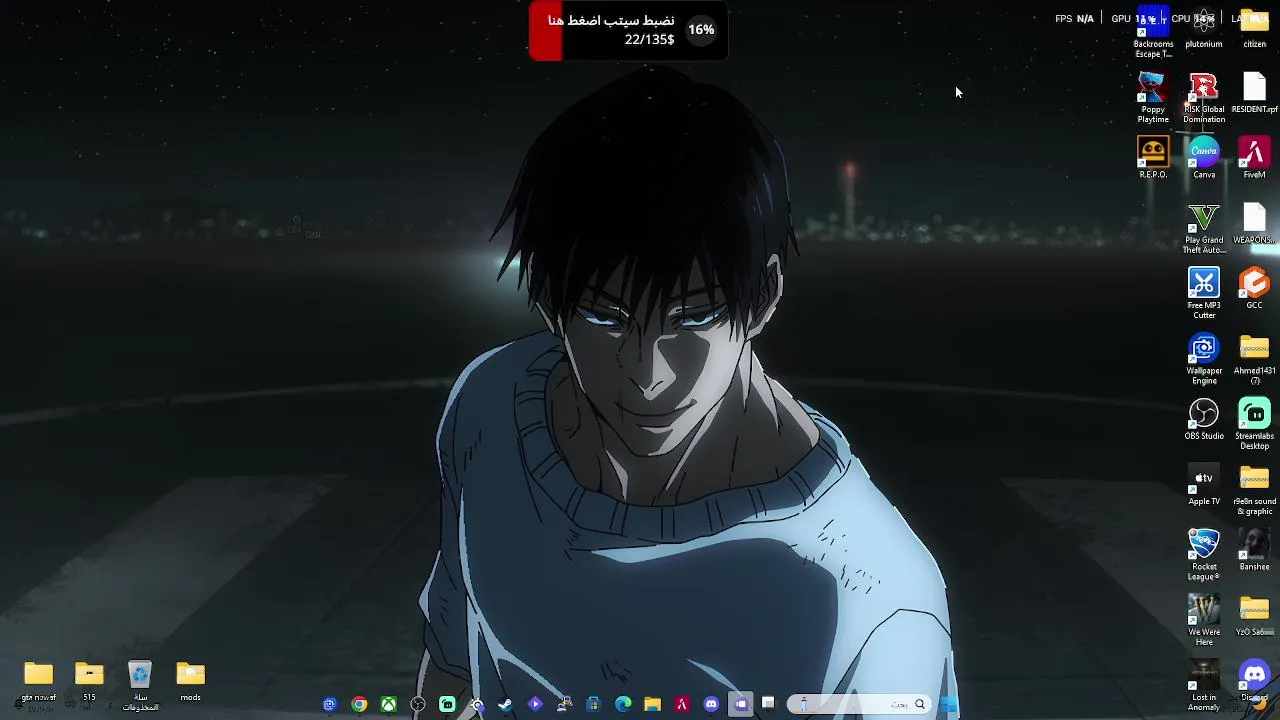1280x720 pixels.
Task: Select the RESIDENT.rpf file on desktop
Action: (x=1254, y=92)
